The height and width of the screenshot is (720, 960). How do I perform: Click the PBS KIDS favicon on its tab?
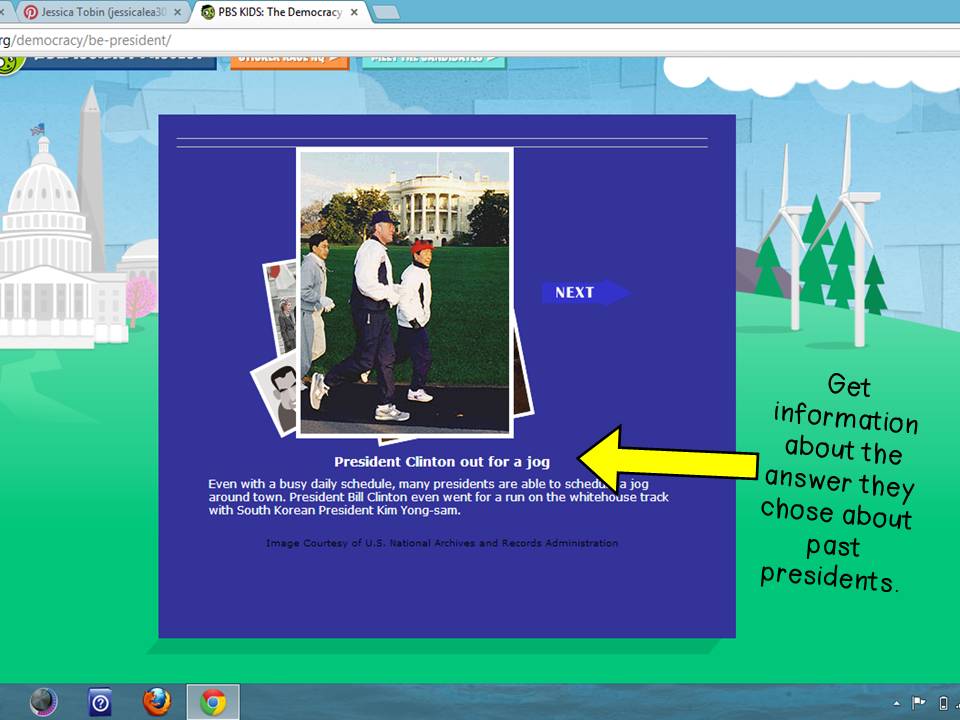pos(206,13)
